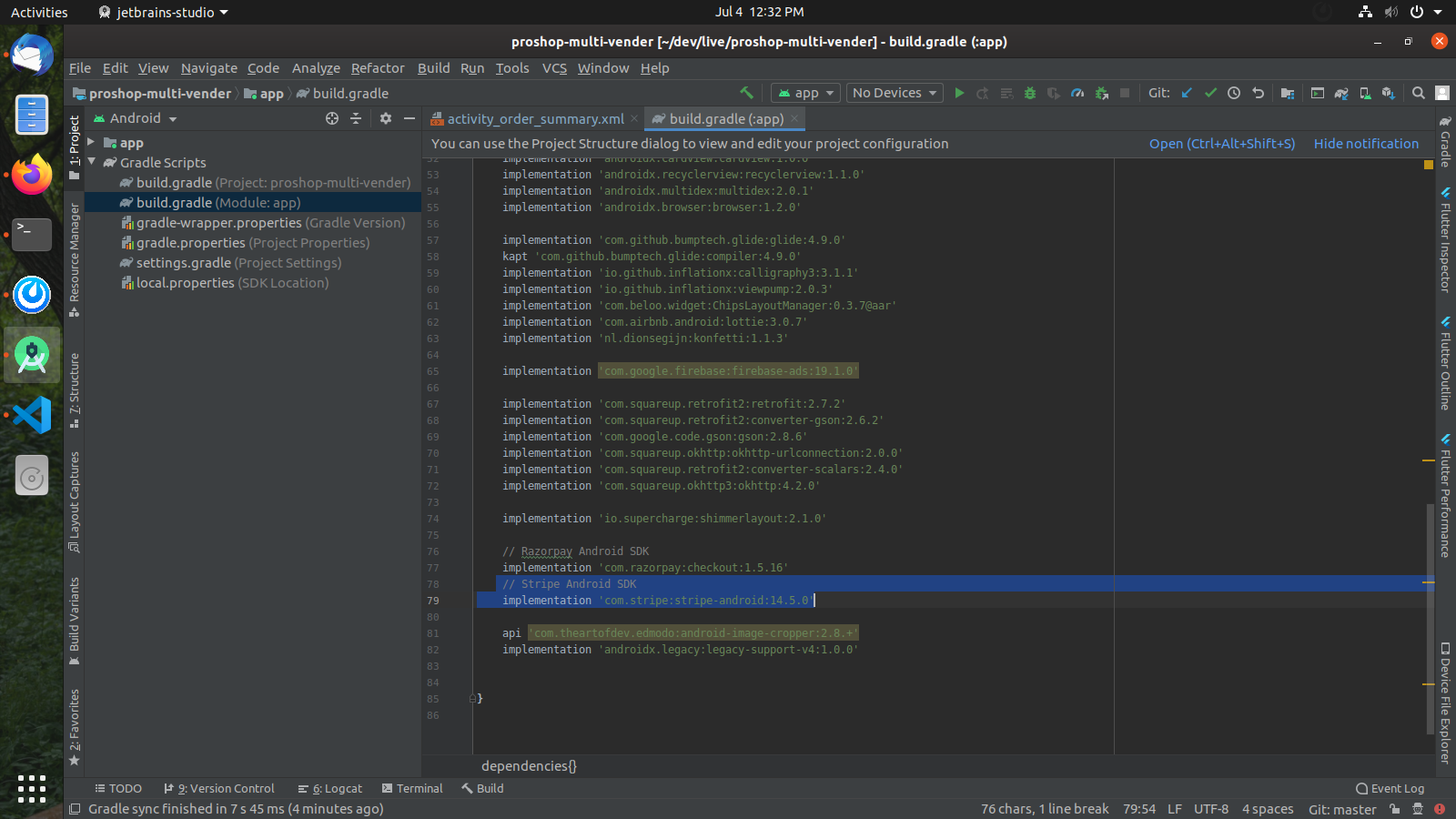This screenshot has width=1456, height=819.
Task: Open Android Studio from Ubuntu dock
Action: click(32, 355)
